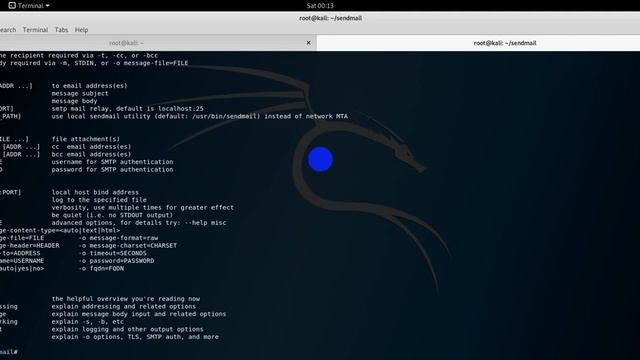
Task: Click 'username for SMTP authentication'
Action: point(112,162)
